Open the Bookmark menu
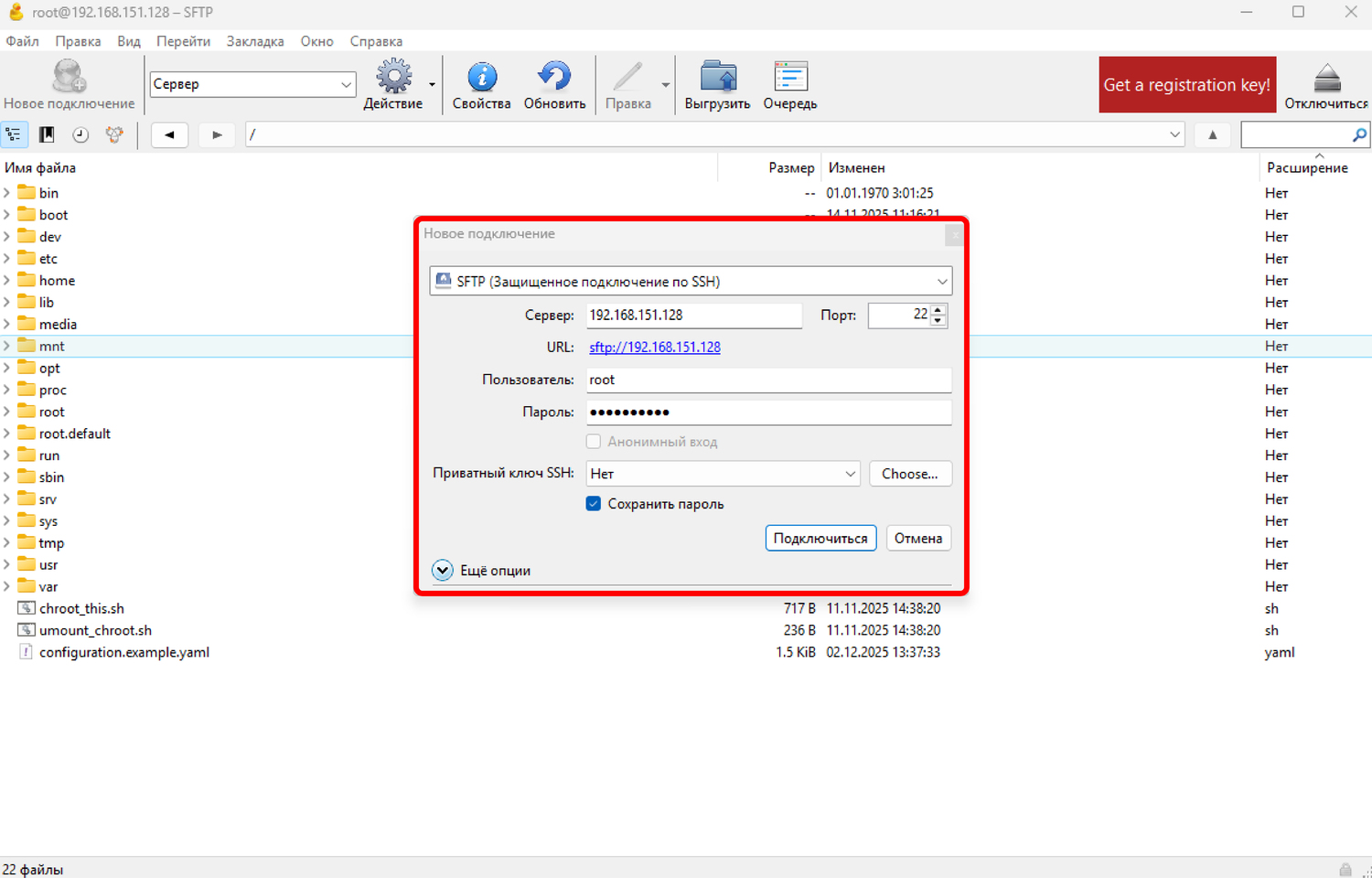Viewport: 1372px width, 878px height. [255, 41]
